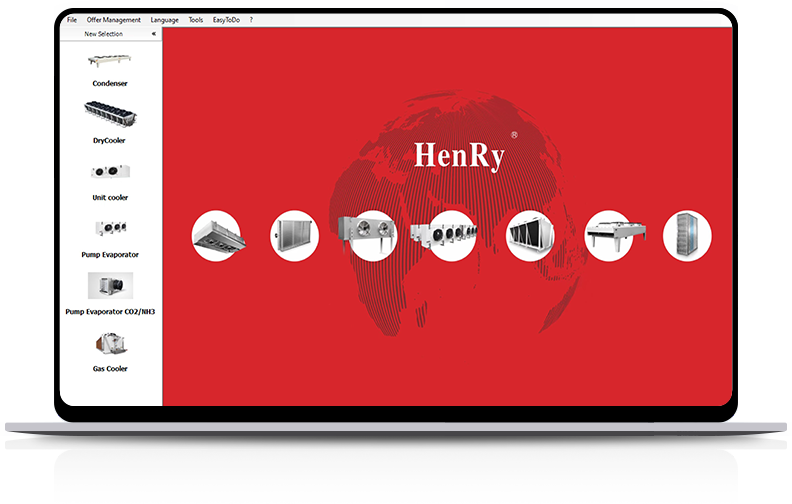Click the V-shaped dry cooler circle
Screen dimensions: 792x504
[530, 236]
